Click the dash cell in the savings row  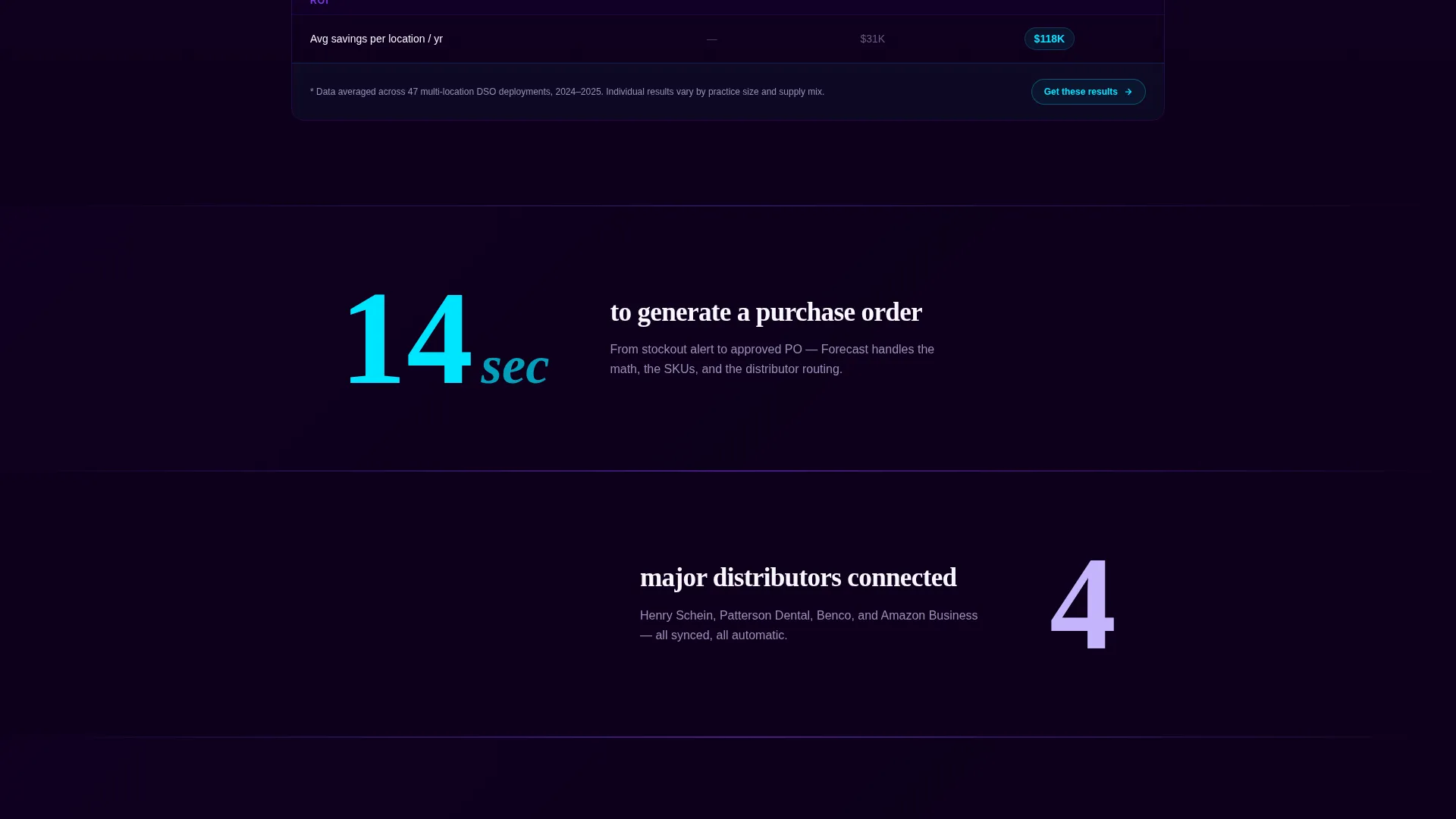click(x=712, y=39)
